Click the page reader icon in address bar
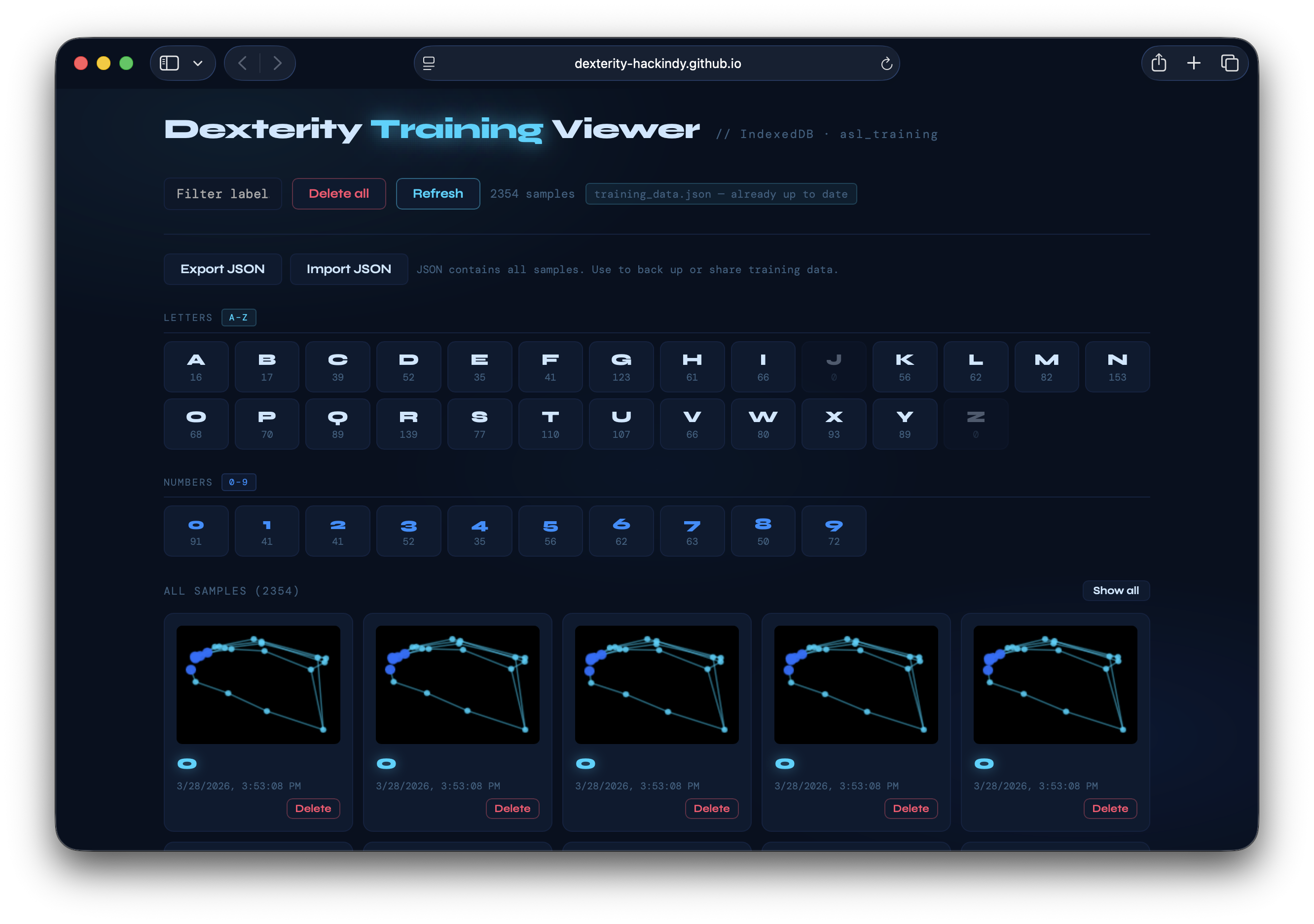Image resolution: width=1314 pixels, height=924 pixels. pyautogui.click(x=429, y=64)
